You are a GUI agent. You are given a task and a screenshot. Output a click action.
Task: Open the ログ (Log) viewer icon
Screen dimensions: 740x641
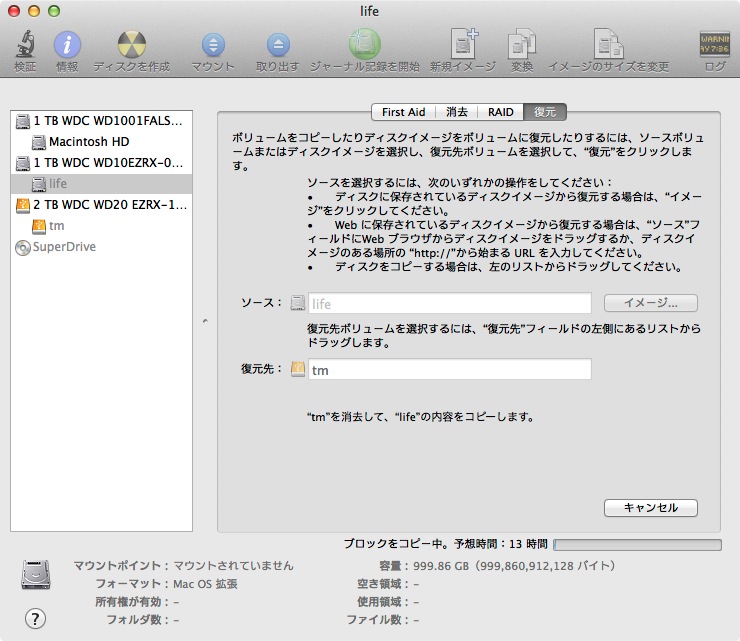[x=714, y=45]
